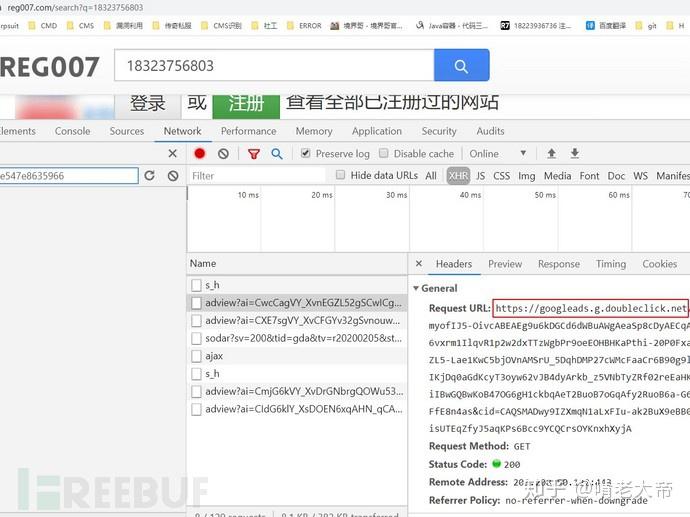Click the refresh icon beside the search box
Image resolution: width=690 pixels, height=517 pixels.
(x=150, y=176)
